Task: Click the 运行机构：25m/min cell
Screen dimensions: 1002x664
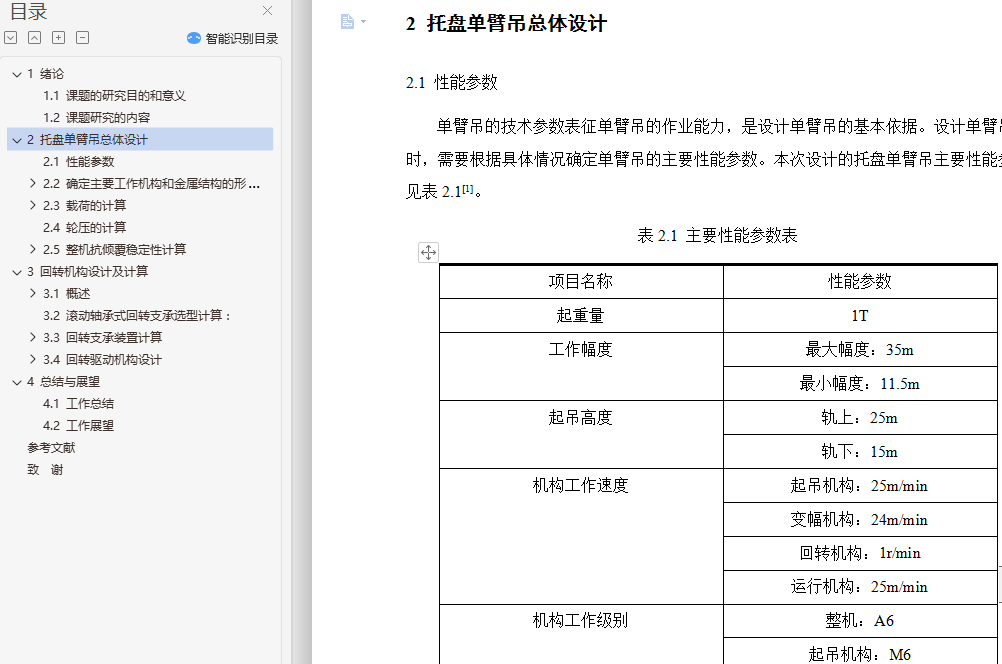Action: click(x=860, y=587)
